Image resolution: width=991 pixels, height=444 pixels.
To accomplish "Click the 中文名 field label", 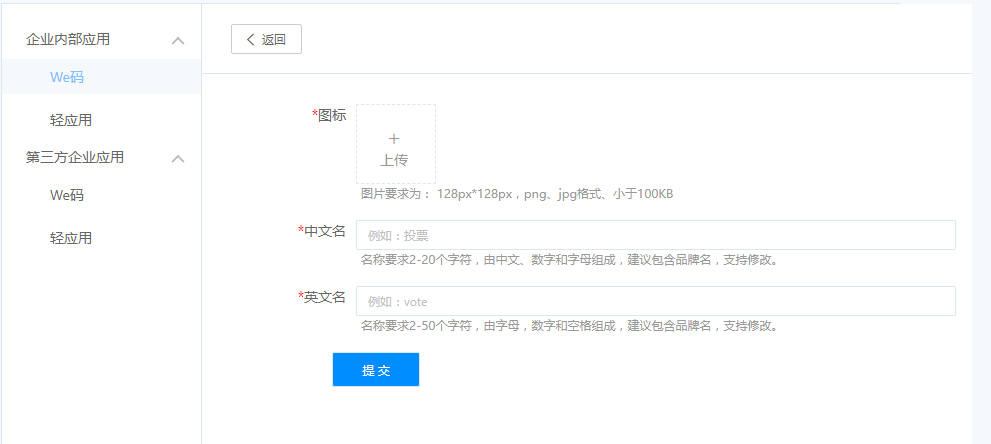I will click(322, 231).
